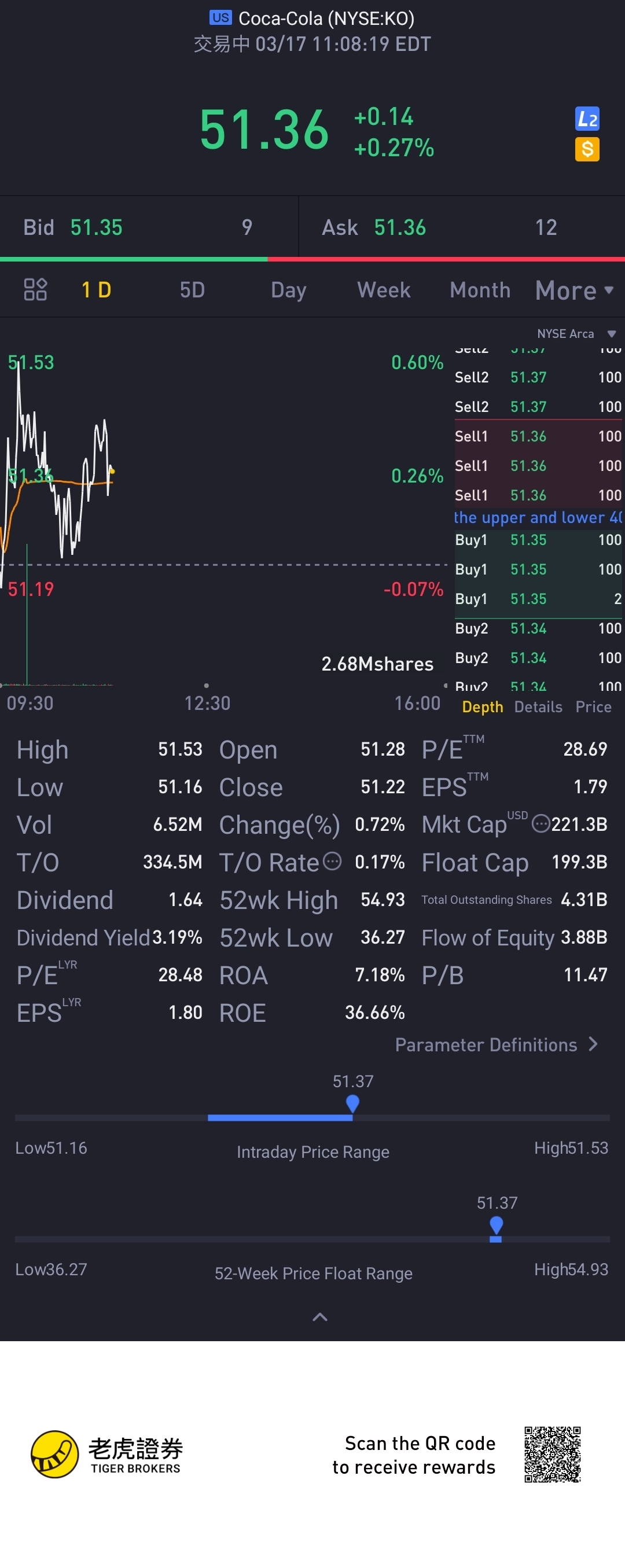This screenshot has width=625, height=1568.
Task: Tap the Bid 51.35 quote
Action: pyautogui.click(x=149, y=227)
